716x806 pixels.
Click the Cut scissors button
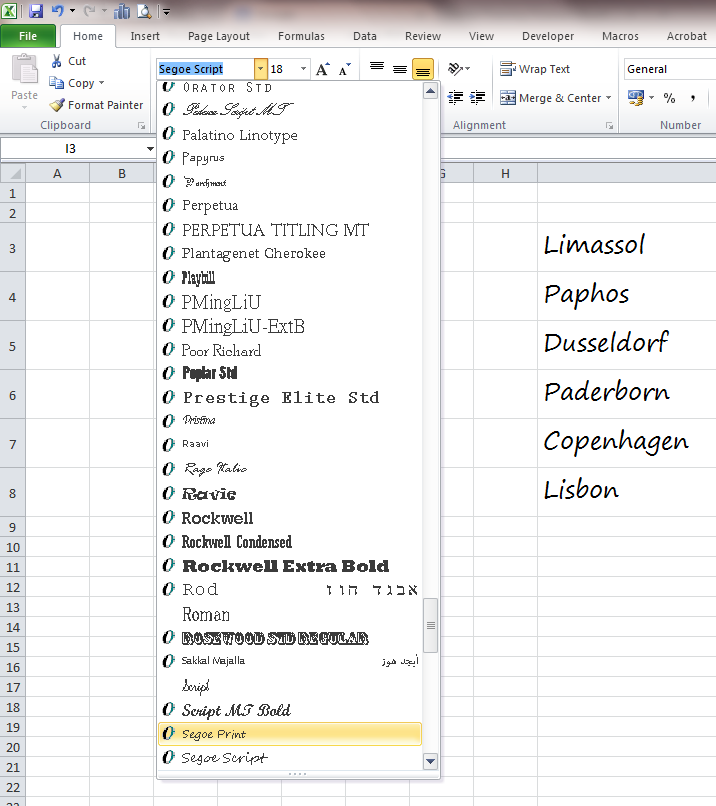(x=68, y=61)
